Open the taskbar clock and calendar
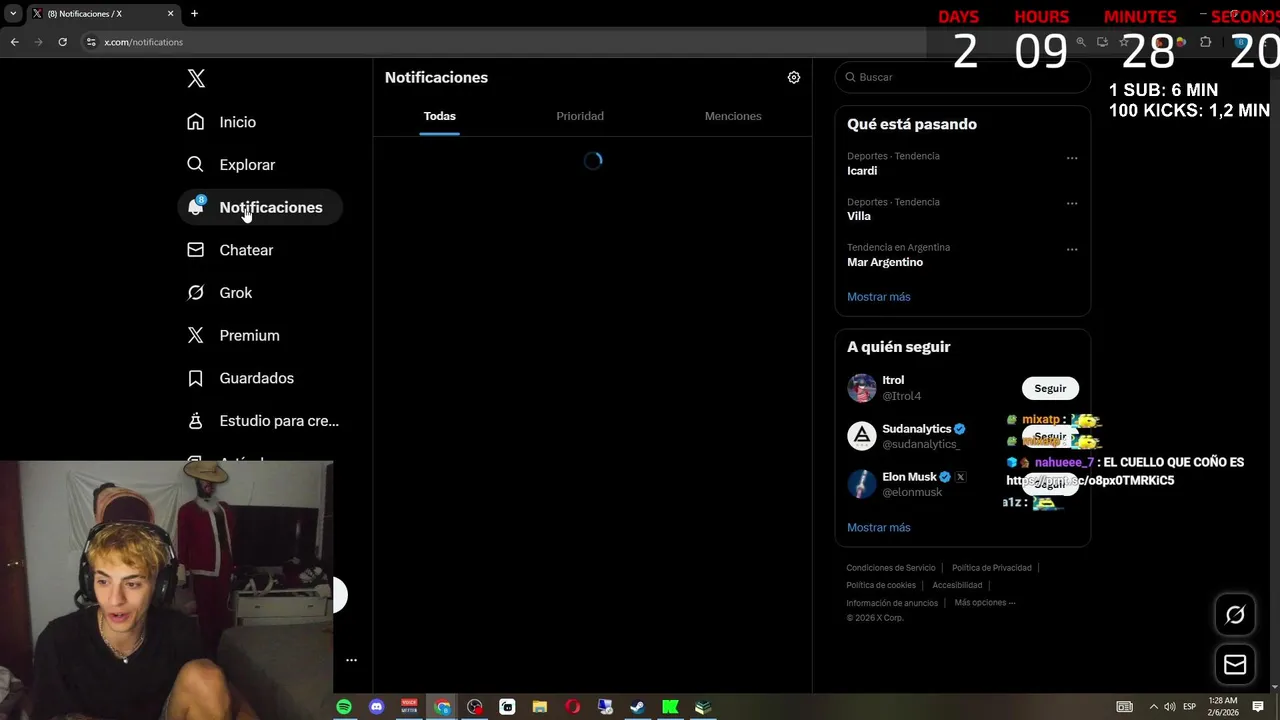Image resolution: width=1280 pixels, height=720 pixels. [x=1223, y=707]
